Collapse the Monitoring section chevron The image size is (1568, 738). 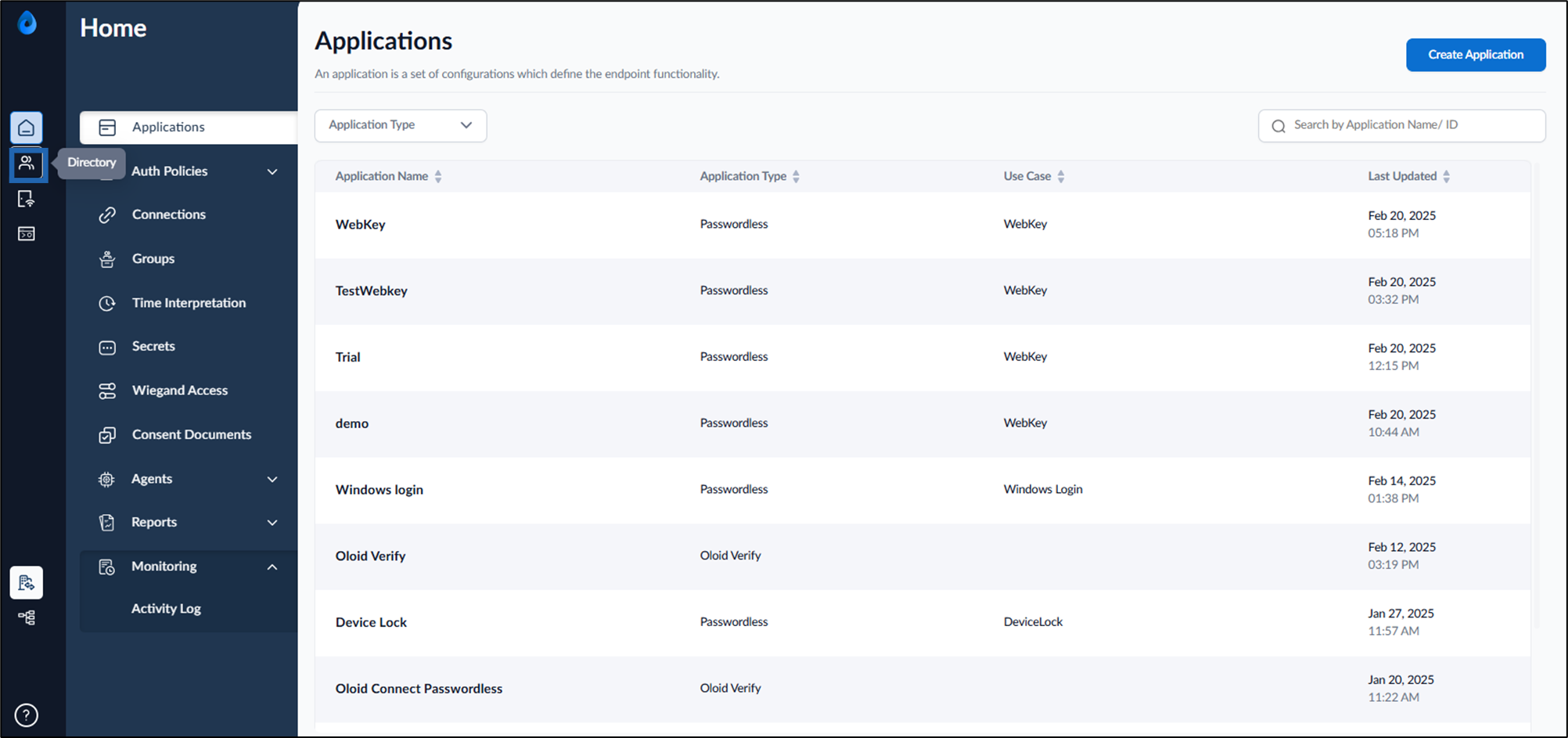[272, 567]
